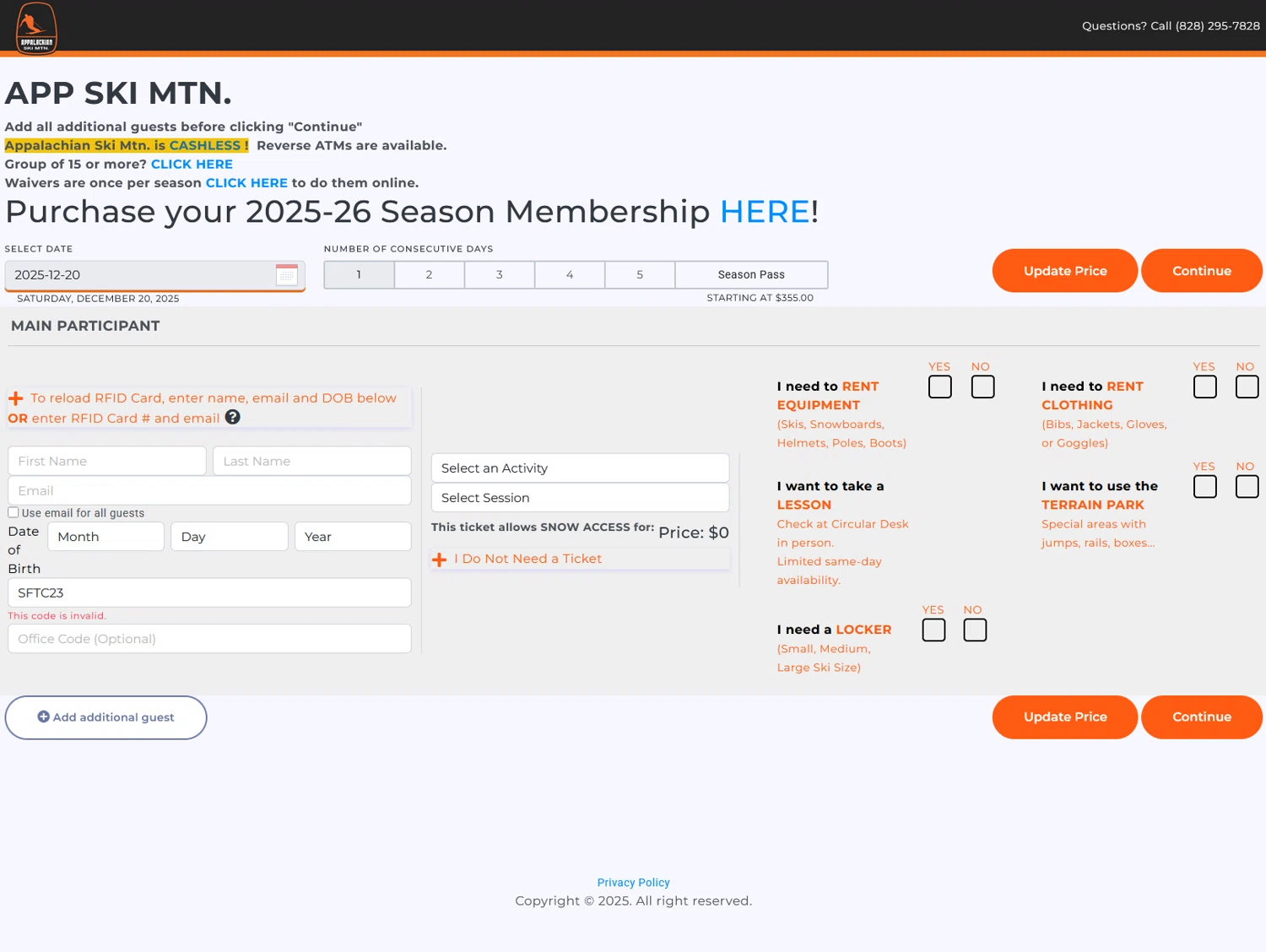
Task: Open the birth Day dropdown
Action: pyautogui.click(x=230, y=536)
